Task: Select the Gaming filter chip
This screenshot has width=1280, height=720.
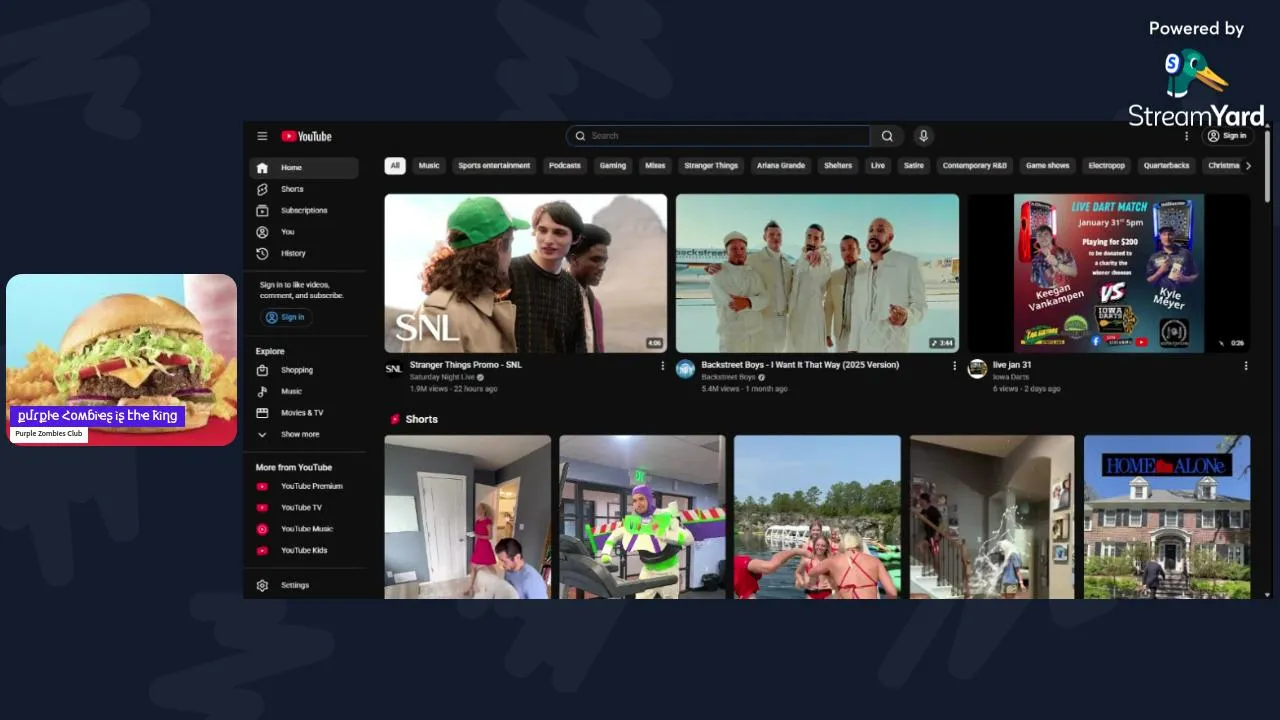Action: tap(613, 166)
